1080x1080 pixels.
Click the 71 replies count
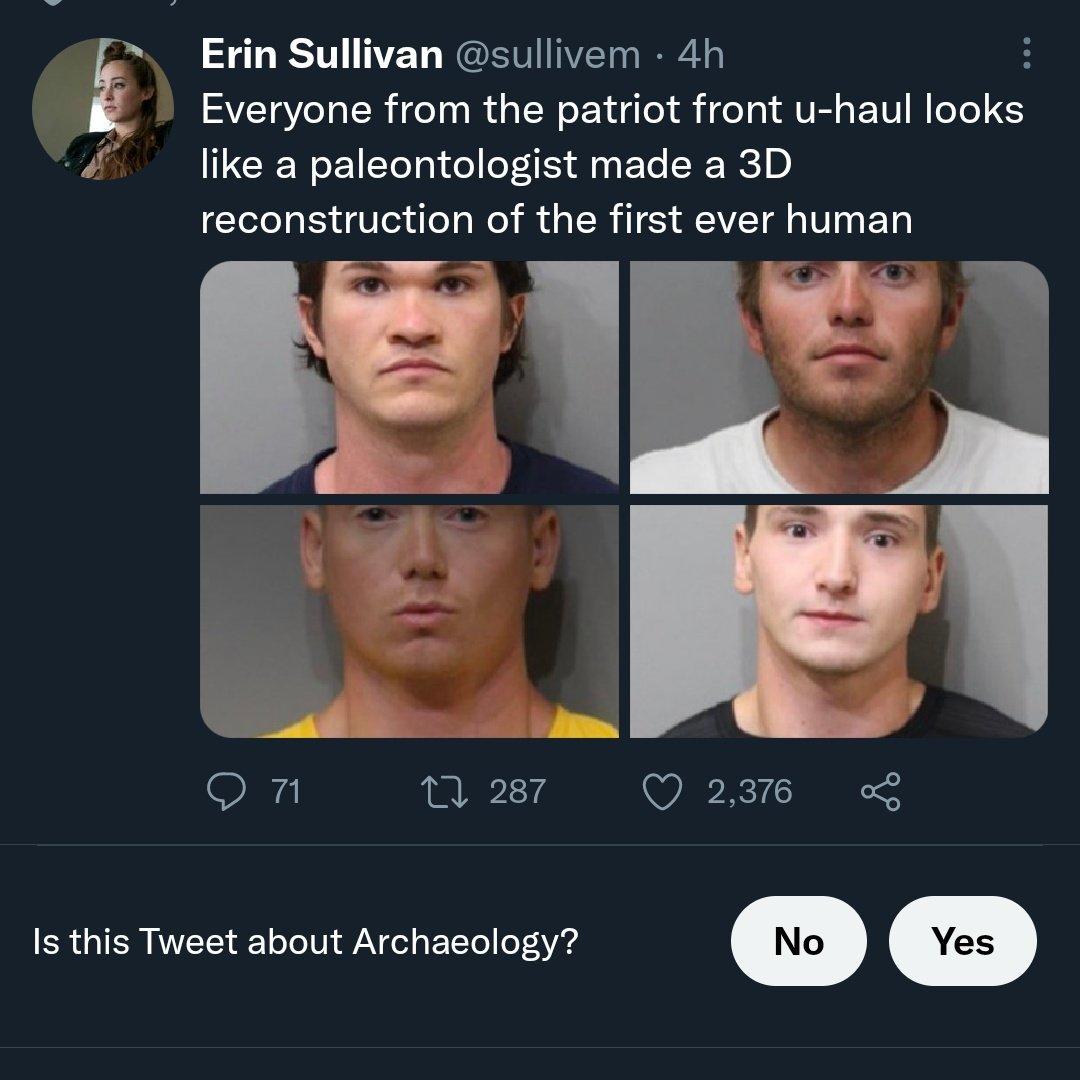[285, 792]
